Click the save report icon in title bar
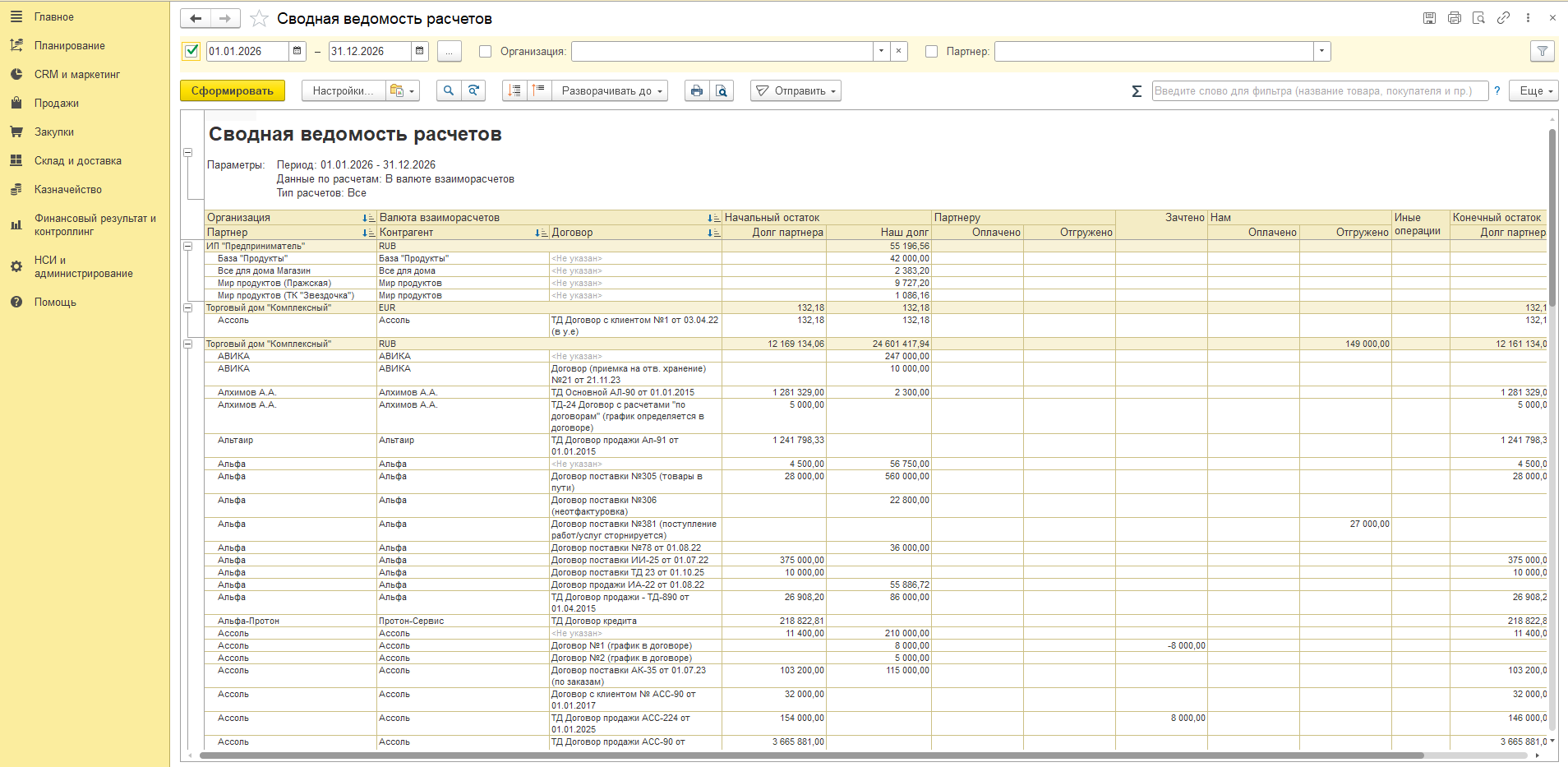The height and width of the screenshot is (767, 1568). (x=1430, y=18)
